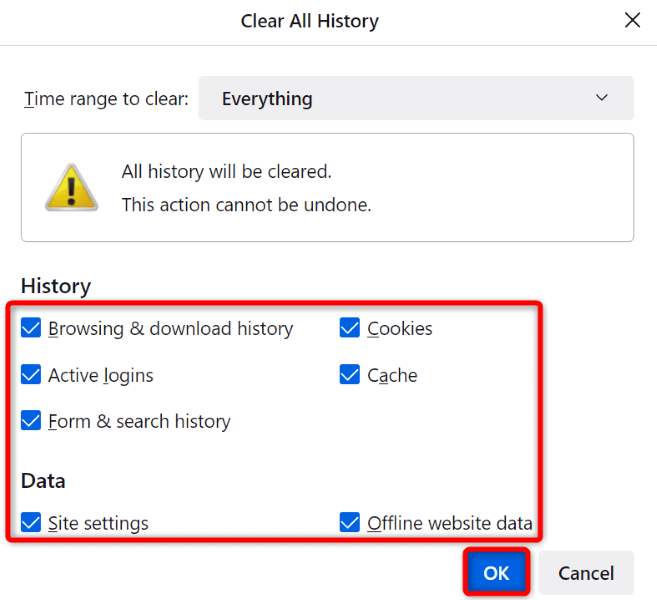
Task: Toggle the Active logins checkbox
Action: coord(31,375)
